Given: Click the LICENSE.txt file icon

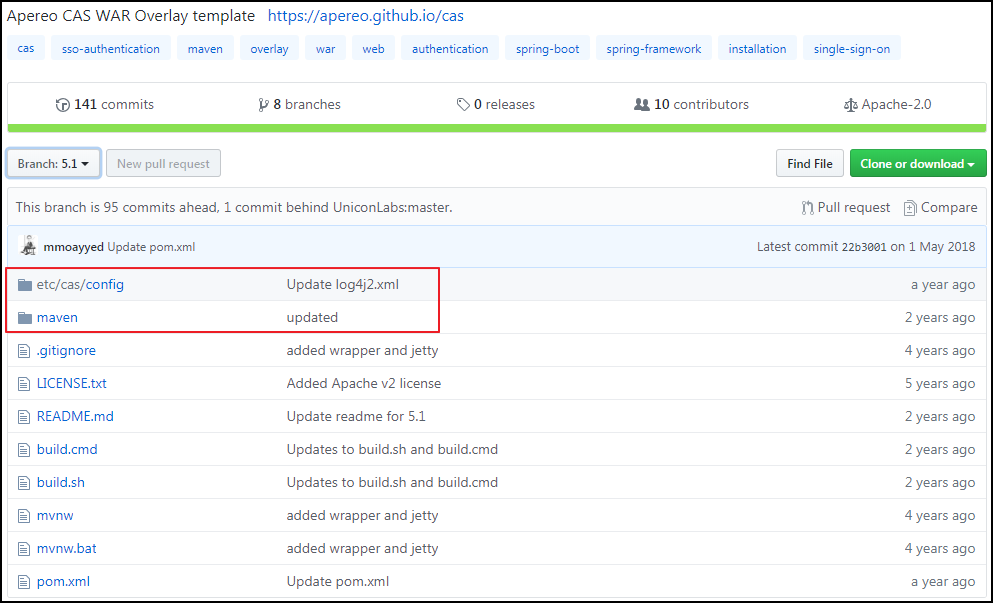Looking at the screenshot, I should tap(24, 384).
